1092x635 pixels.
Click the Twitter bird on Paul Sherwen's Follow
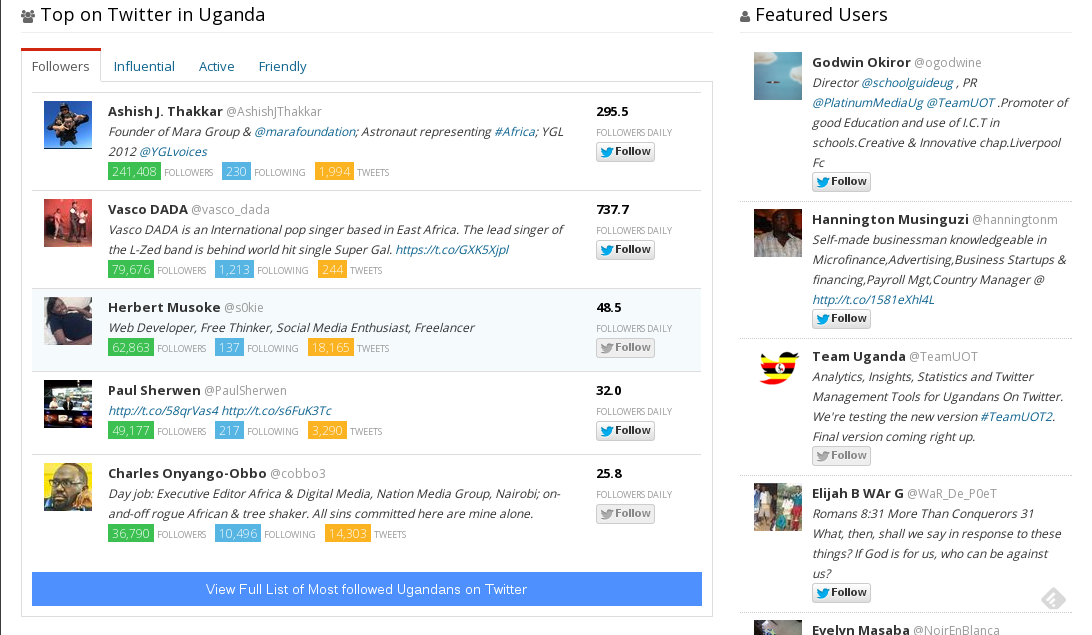pyautogui.click(x=607, y=431)
